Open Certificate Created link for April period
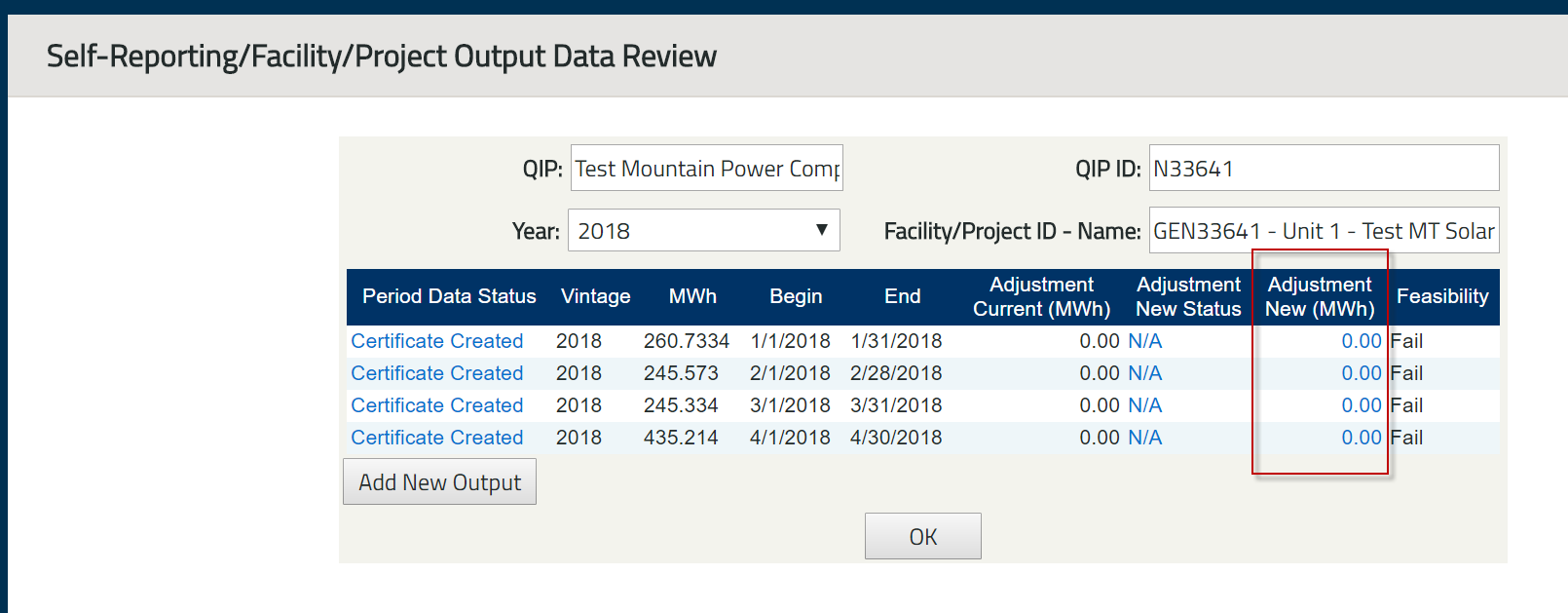 (x=437, y=438)
